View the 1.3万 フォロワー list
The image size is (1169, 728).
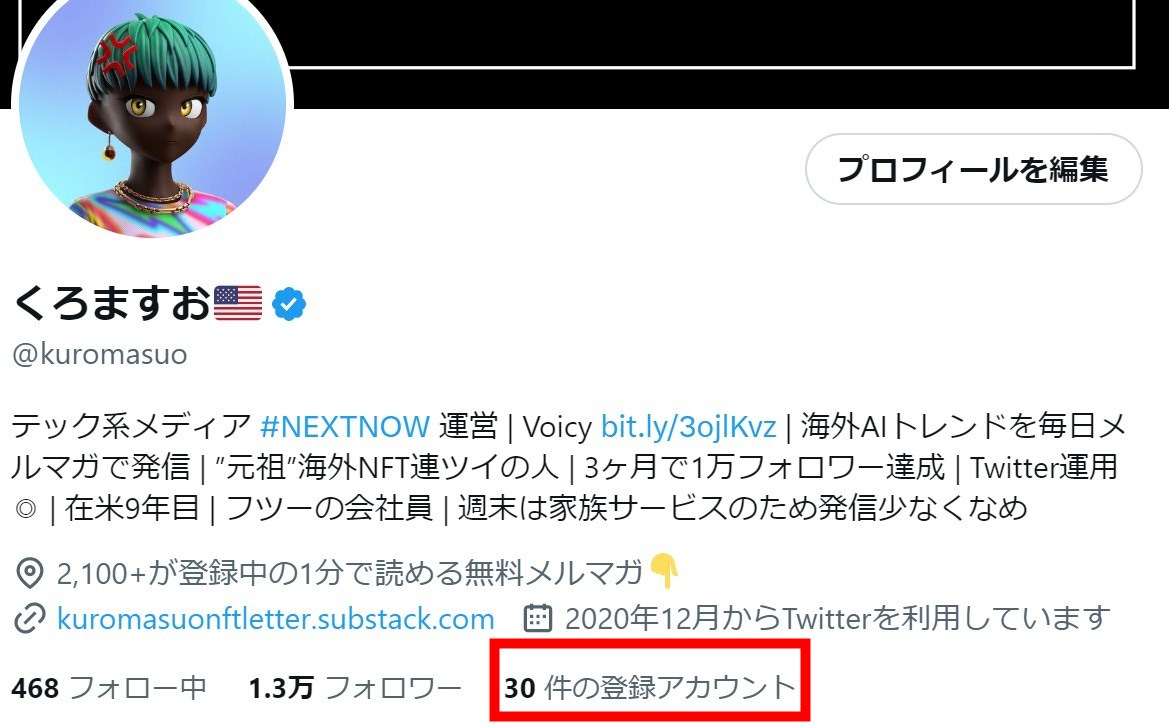point(355,687)
